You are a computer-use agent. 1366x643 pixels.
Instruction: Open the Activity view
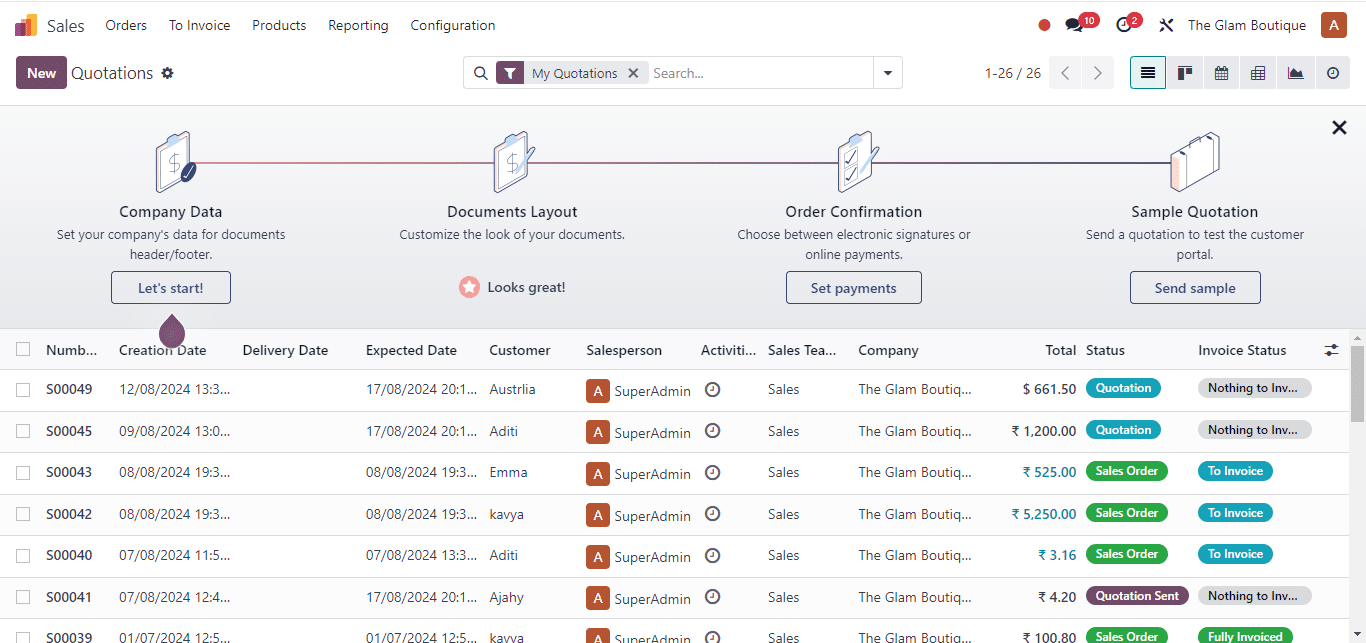tap(1330, 72)
